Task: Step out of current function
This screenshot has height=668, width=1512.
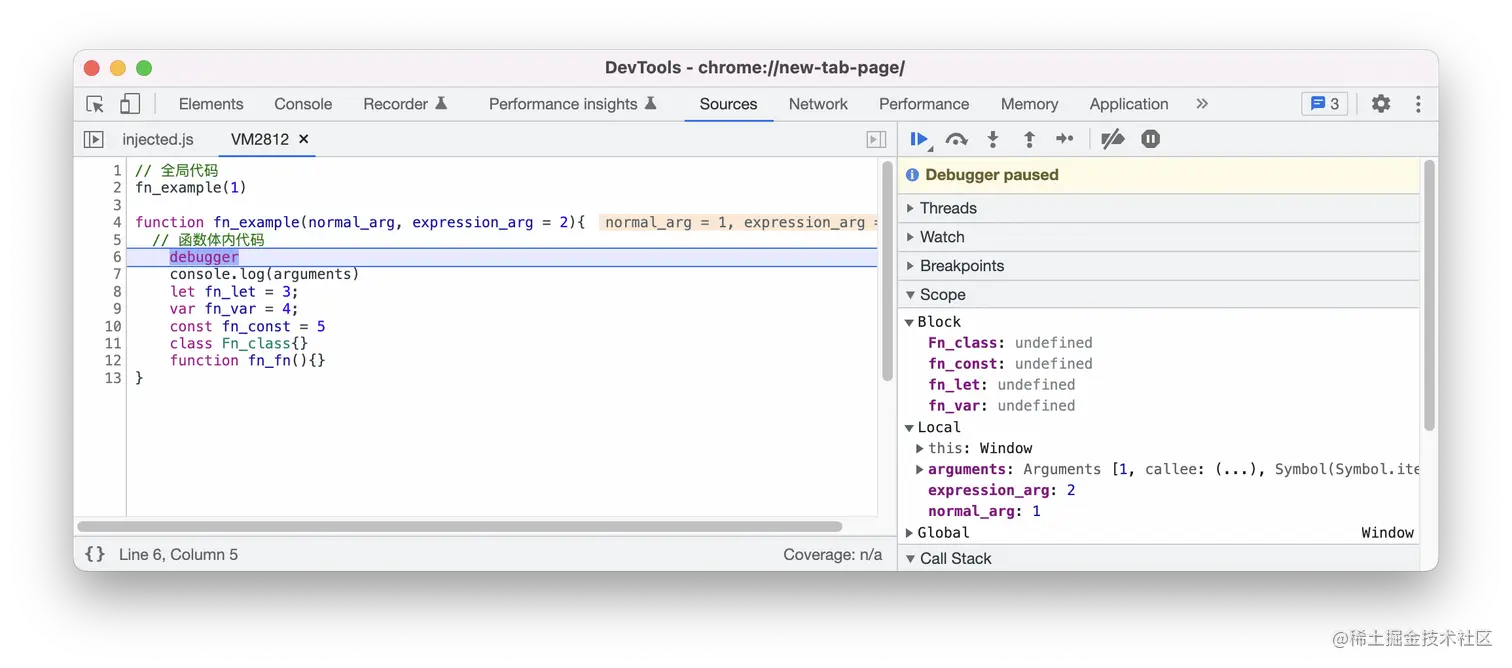Action: tap(1029, 140)
